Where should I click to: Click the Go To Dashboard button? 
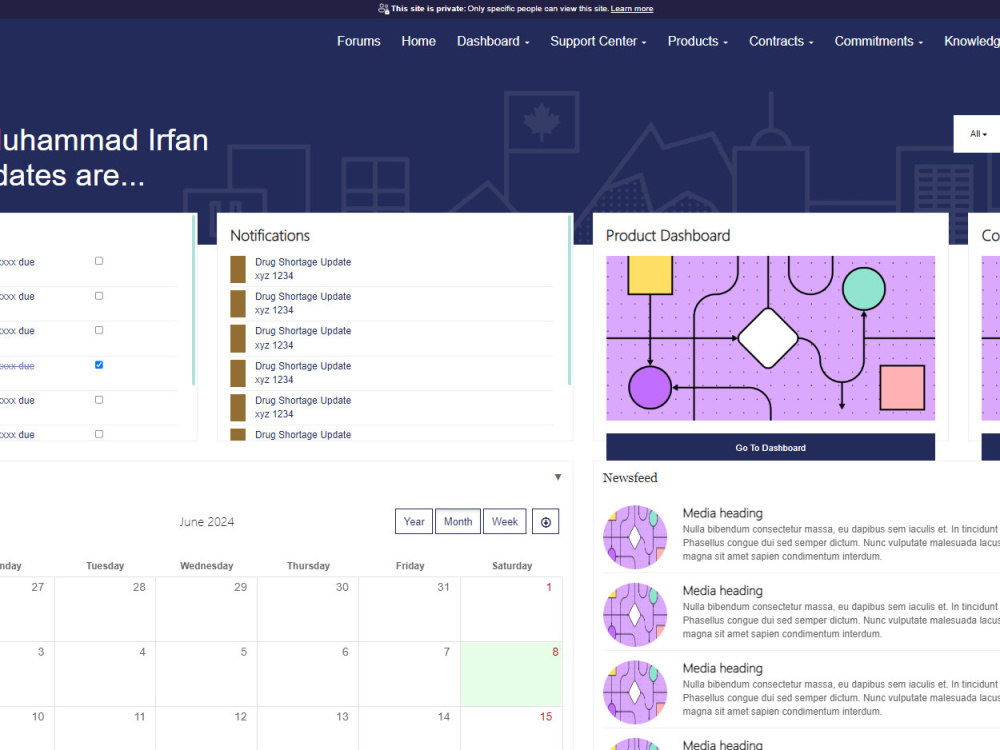(770, 448)
